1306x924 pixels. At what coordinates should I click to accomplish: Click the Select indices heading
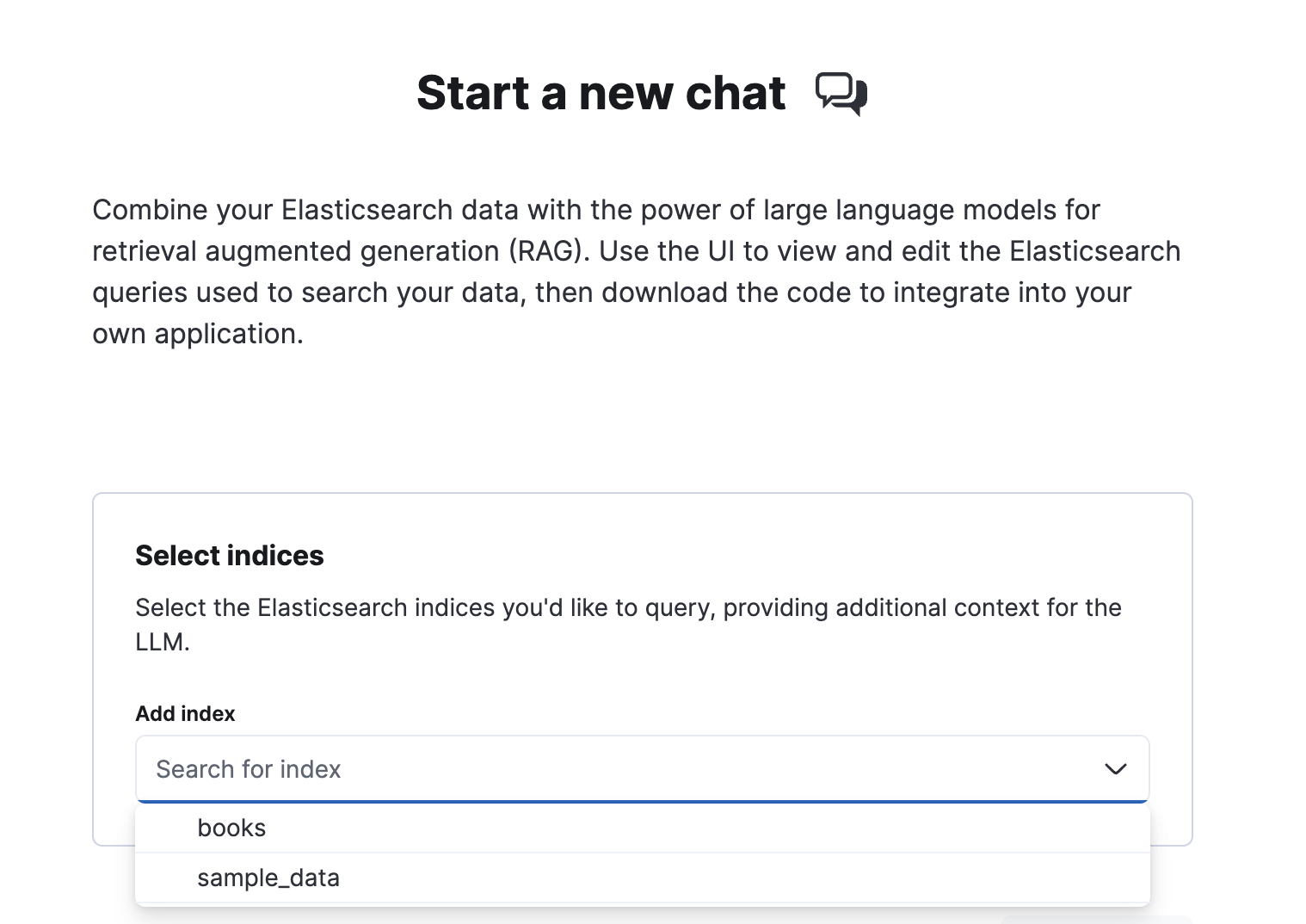coord(230,556)
